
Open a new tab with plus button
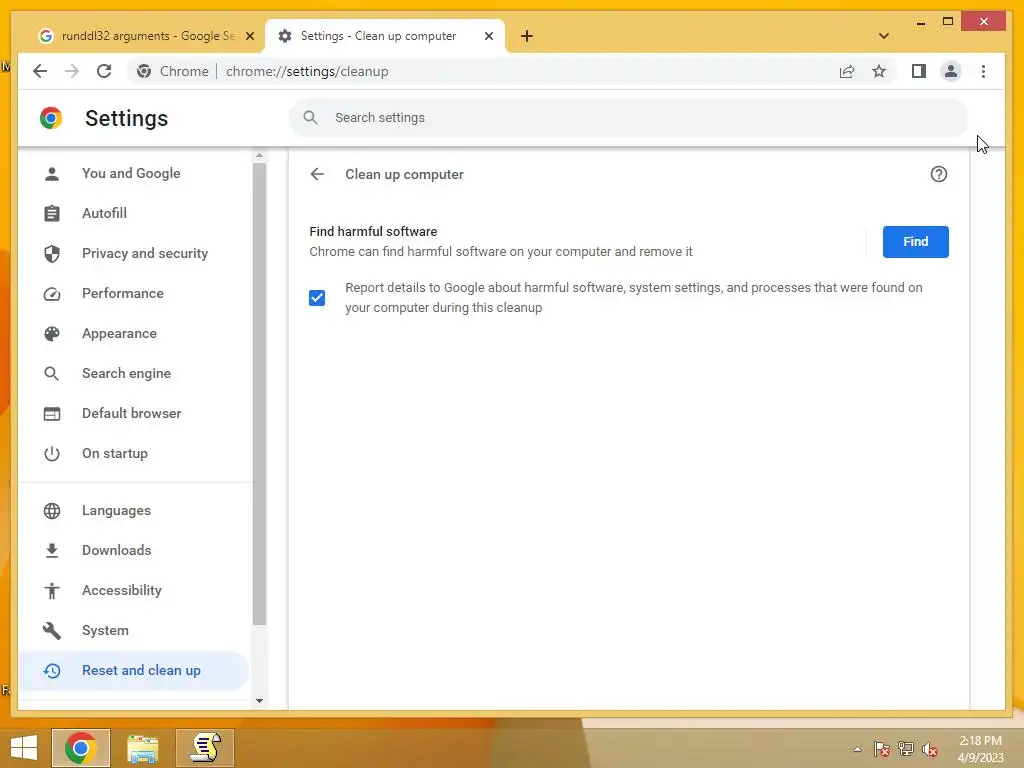527,36
